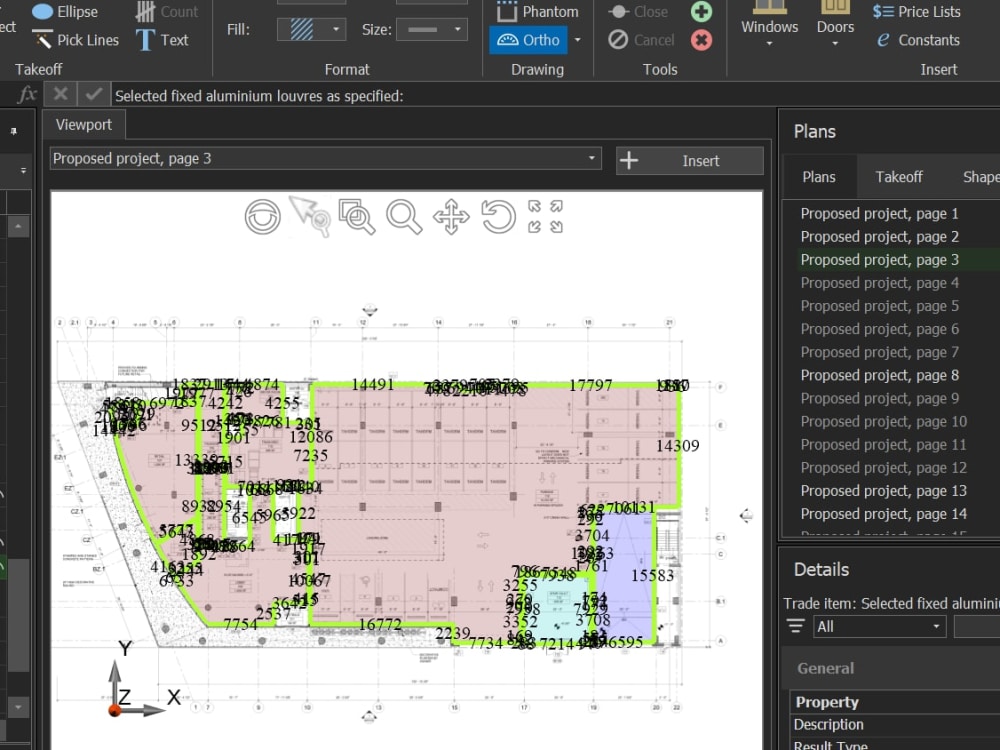This screenshot has width=1000, height=750.
Task: Click the zoom extents icon
Action: (x=545, y=217)
